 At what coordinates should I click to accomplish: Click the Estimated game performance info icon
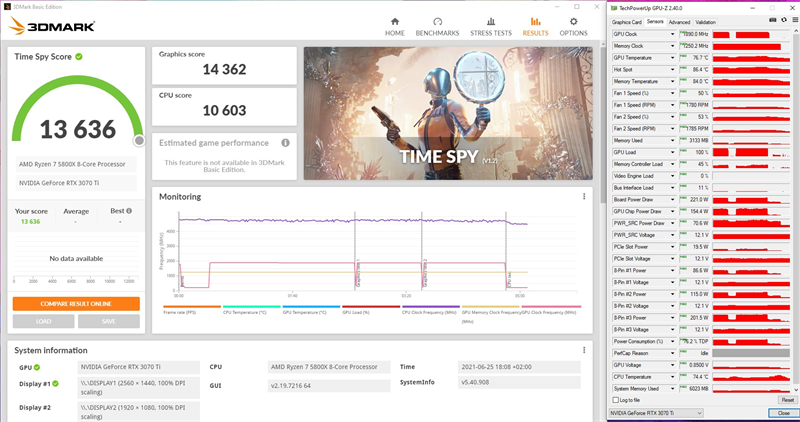286,143
